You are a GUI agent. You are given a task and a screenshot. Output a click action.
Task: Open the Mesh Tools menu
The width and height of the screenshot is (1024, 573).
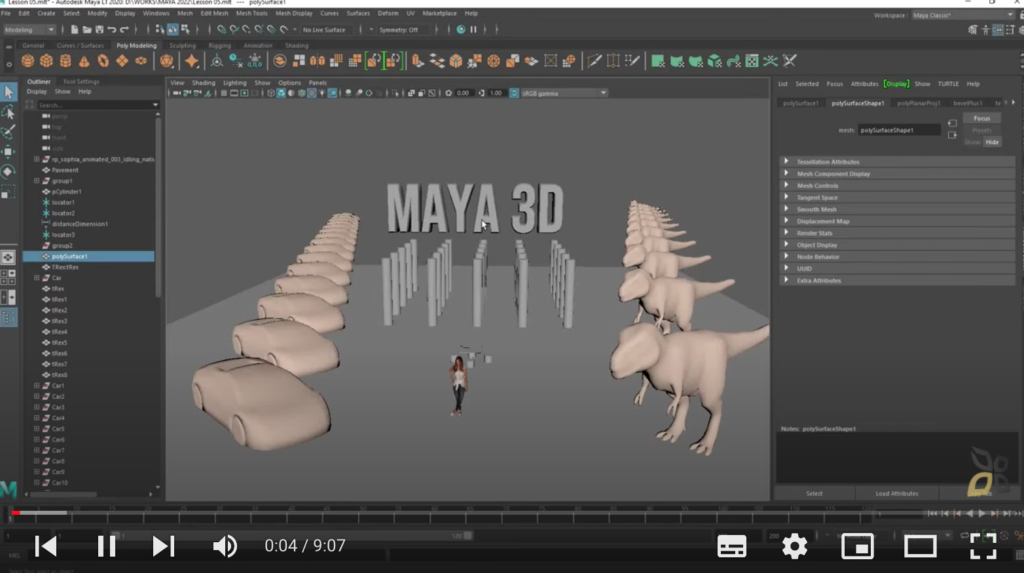(251, 13)
